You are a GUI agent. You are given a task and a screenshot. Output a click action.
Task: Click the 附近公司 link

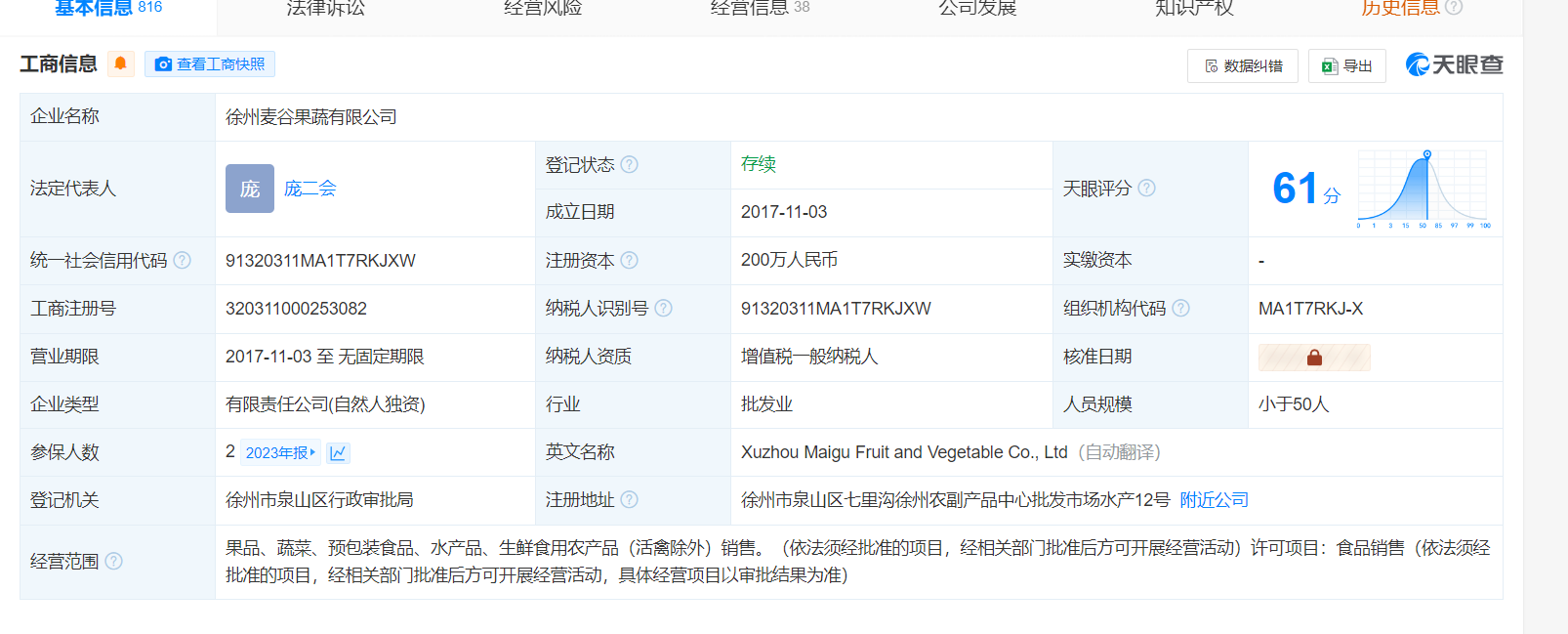click(1215, 500)
